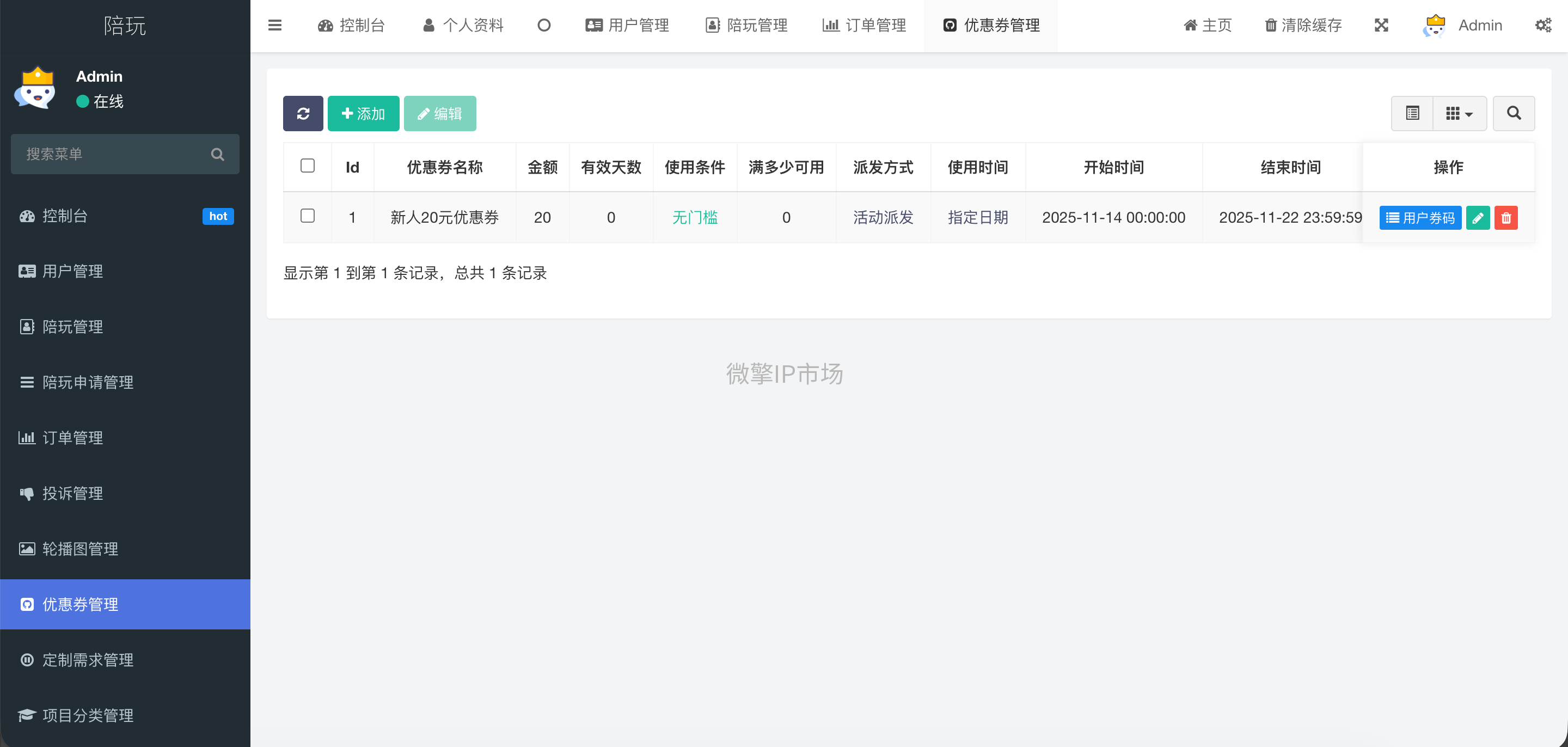Check the header select-all checkbox in the table
The image size is (1568, 747).
point(308,166)
